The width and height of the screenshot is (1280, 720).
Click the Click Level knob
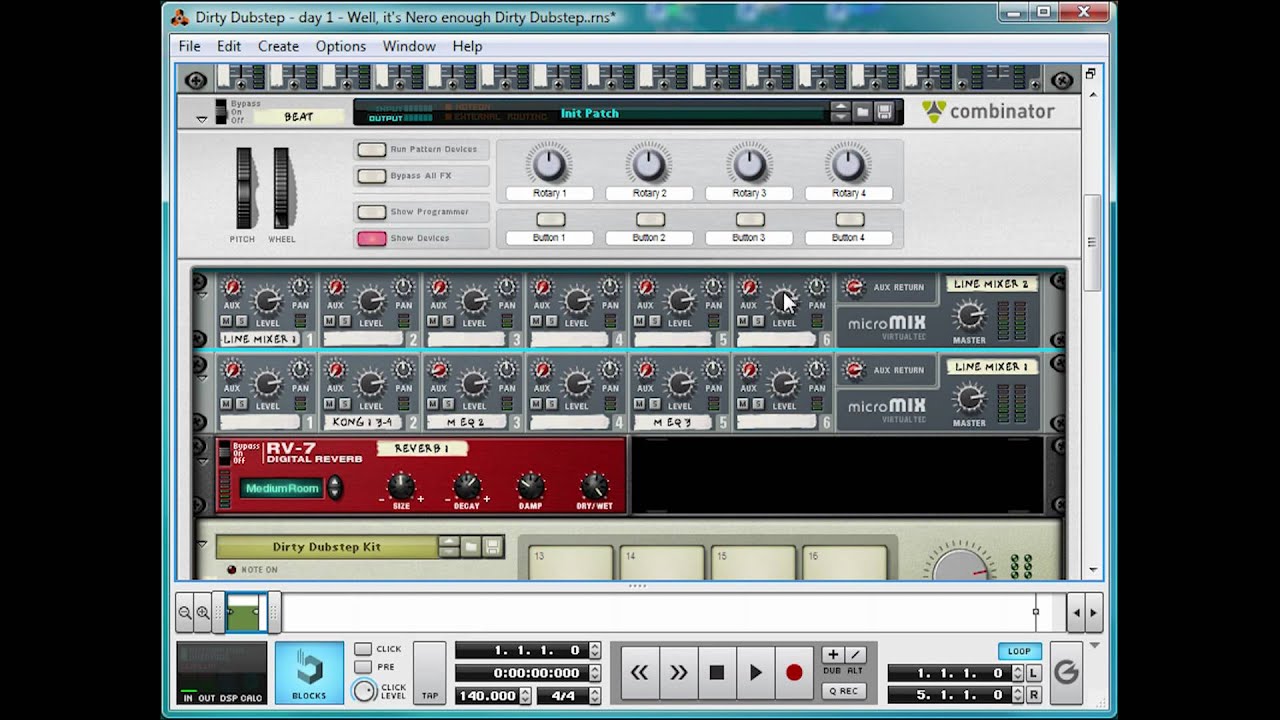364,691
